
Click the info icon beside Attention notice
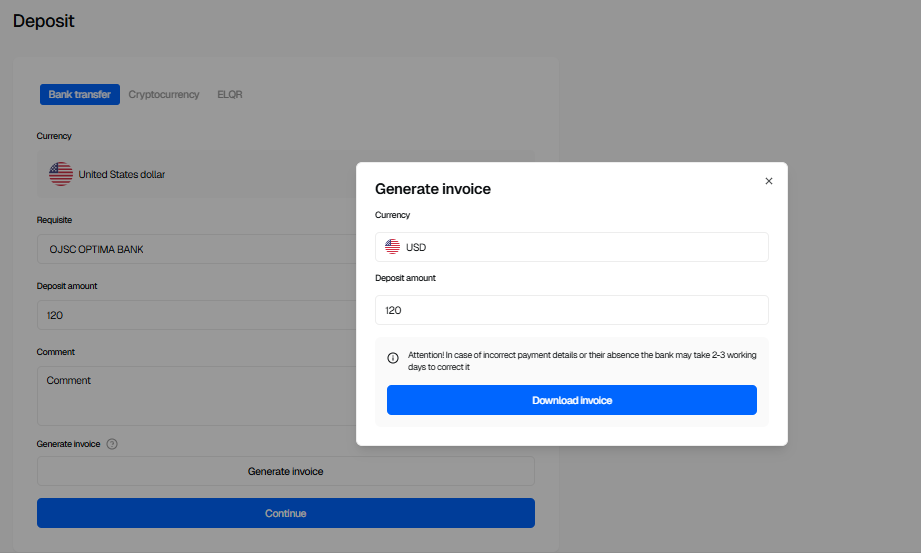point(393,358)
